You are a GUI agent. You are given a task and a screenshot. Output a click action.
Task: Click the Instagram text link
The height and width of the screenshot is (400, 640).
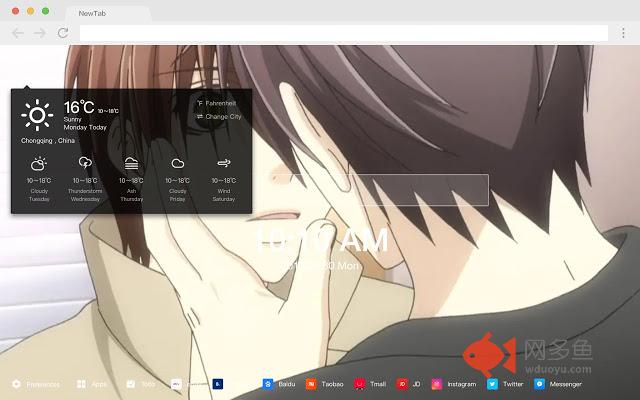[x=462, y=384]
